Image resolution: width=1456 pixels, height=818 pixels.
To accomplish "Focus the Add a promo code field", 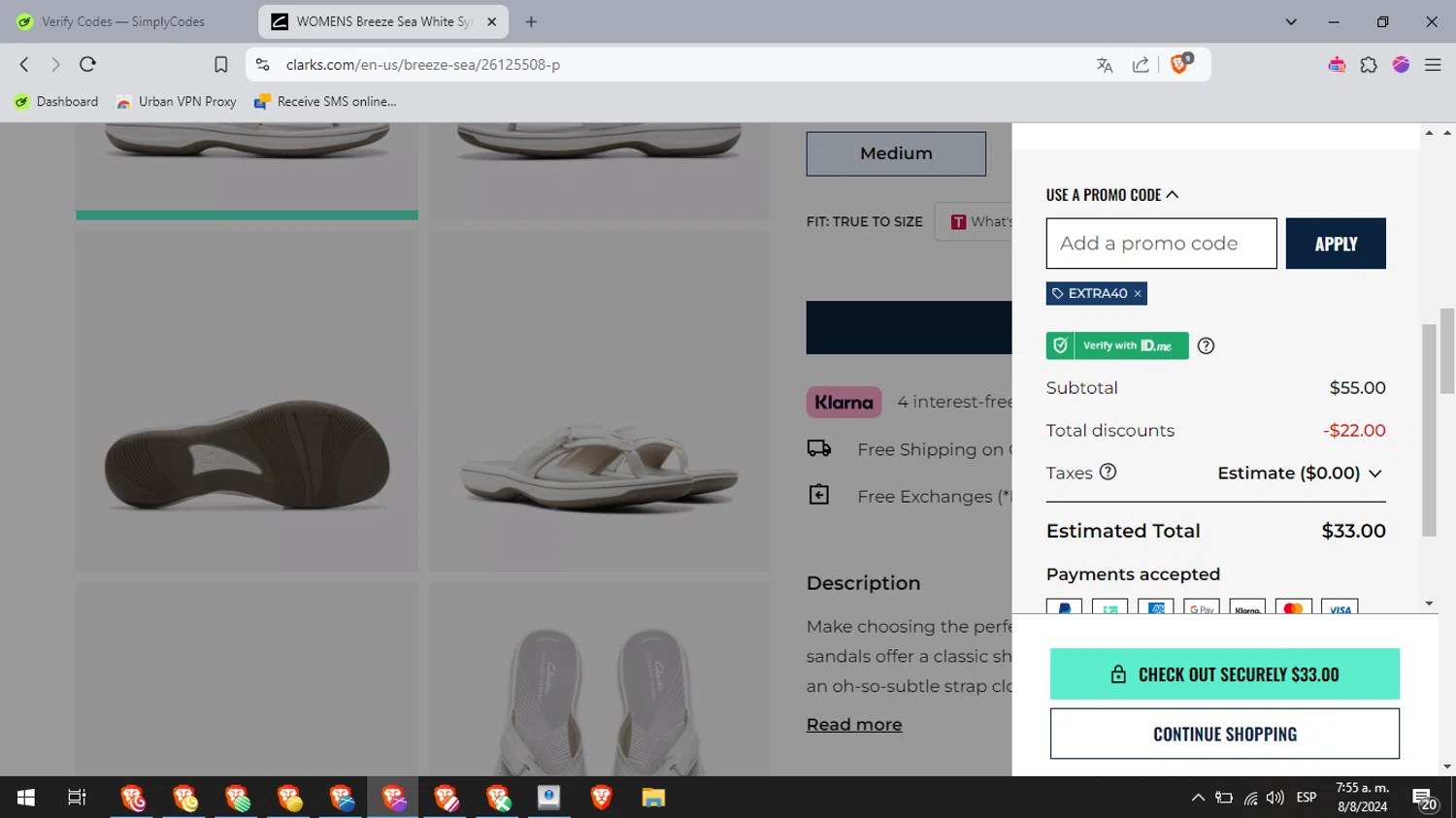I will (x=1161, y=244).
